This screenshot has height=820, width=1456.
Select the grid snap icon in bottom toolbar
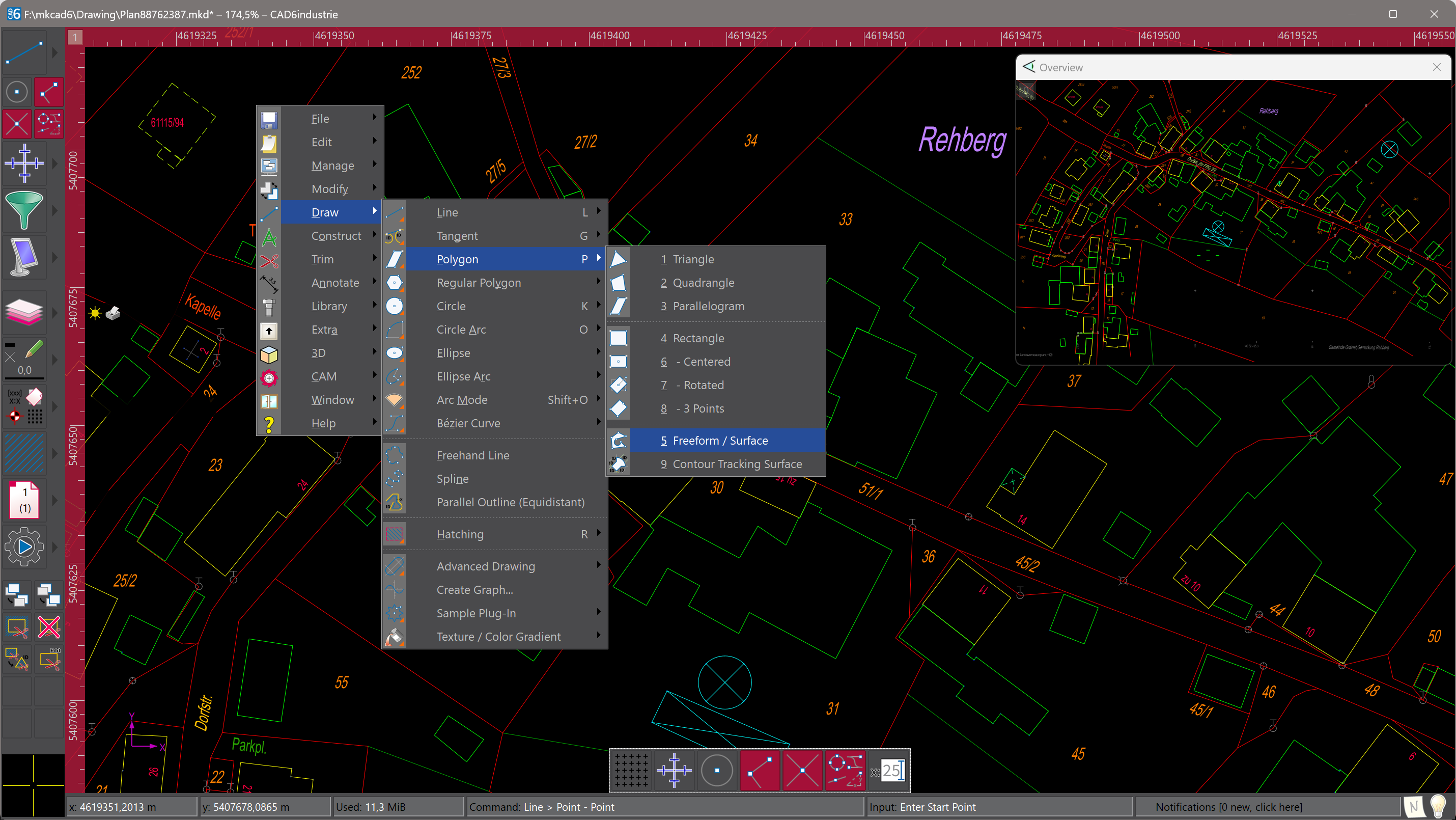pyautogui.click(x=631, y=770)
